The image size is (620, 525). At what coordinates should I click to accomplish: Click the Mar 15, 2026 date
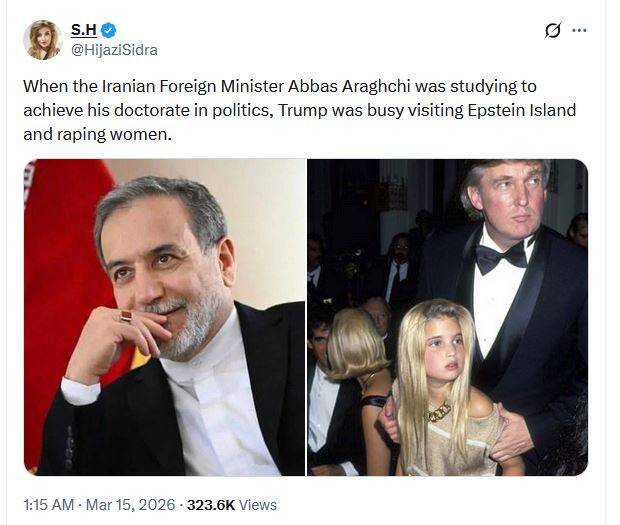[130, 505]
